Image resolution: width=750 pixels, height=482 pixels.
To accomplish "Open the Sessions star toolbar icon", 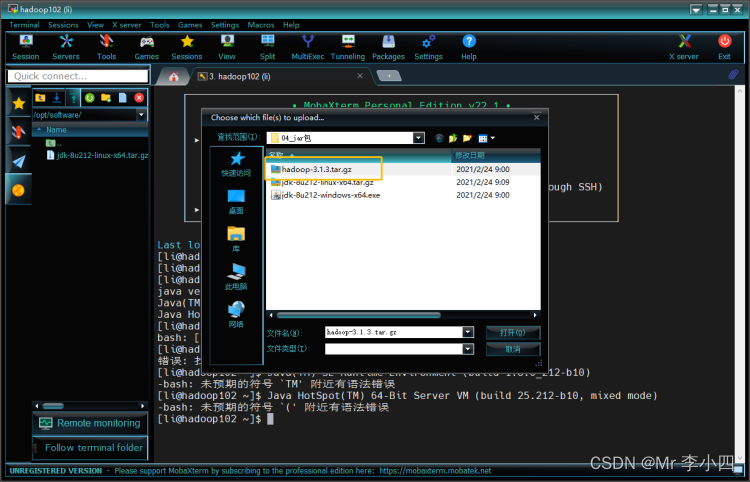I will click(187, 47).
